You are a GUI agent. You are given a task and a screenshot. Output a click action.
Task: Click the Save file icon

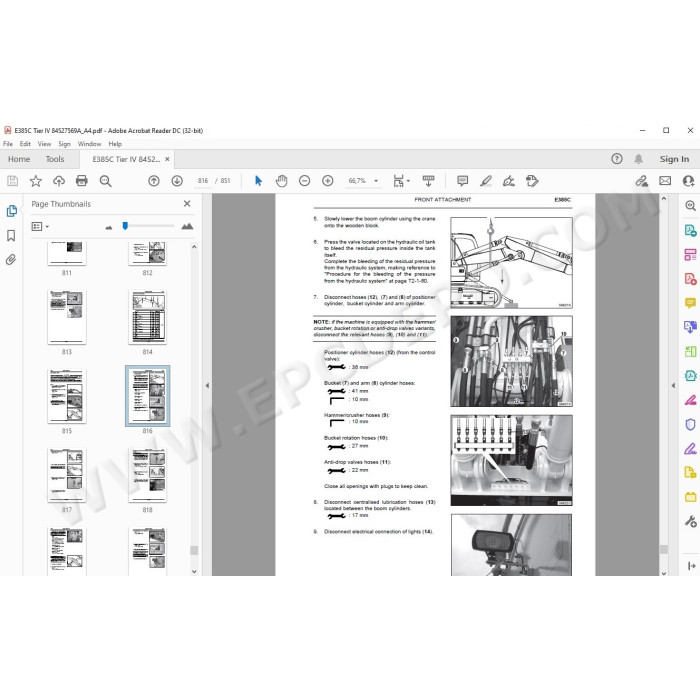tap(12, 181)
